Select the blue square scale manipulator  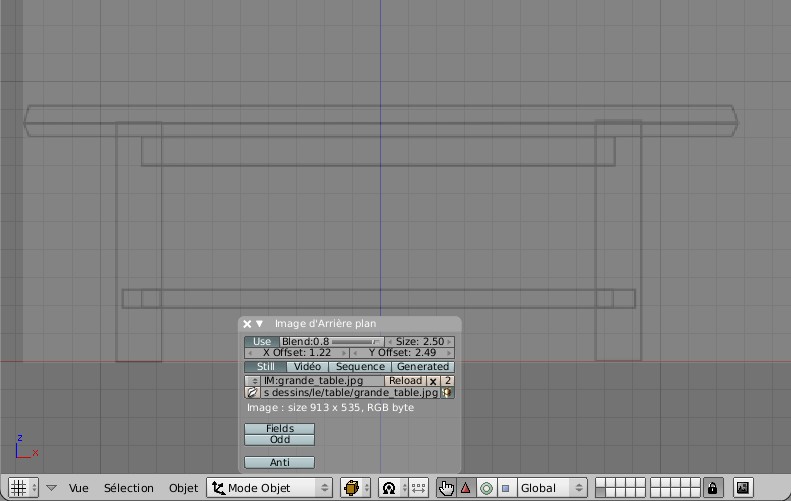click(x=506, y=488)
